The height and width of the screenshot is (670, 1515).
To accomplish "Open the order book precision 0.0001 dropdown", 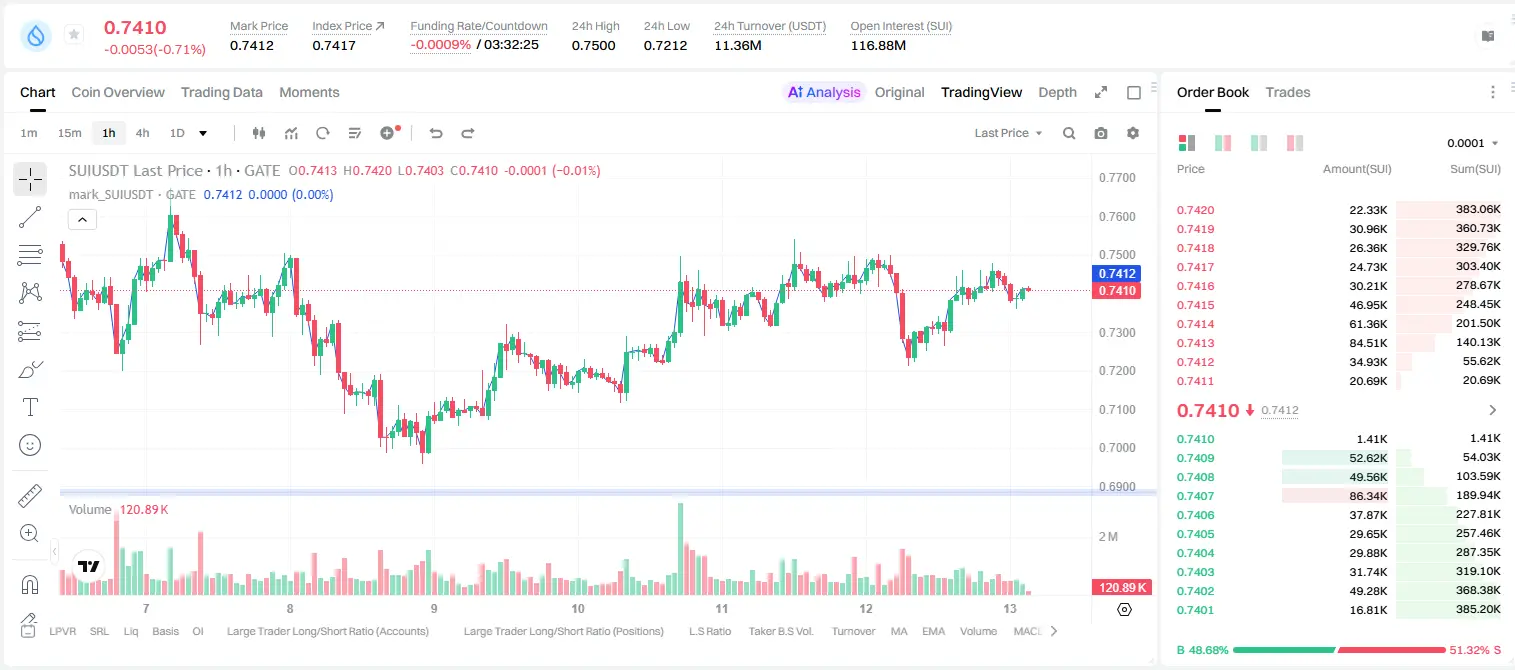I will point(1472,143).
